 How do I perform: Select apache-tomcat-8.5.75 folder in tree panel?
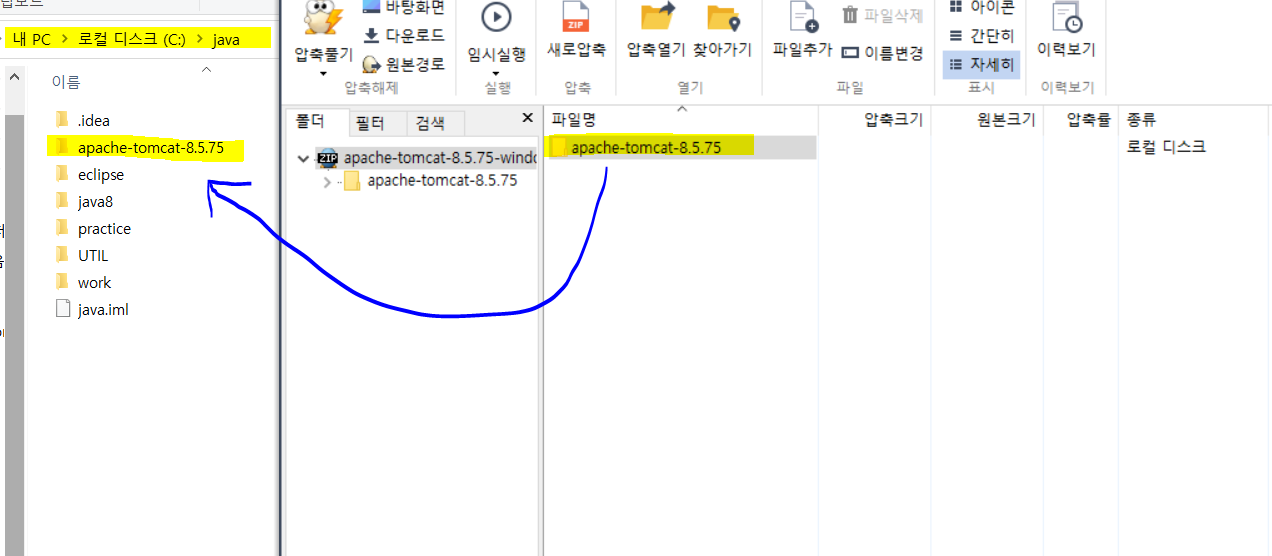(x=430, y=181)
